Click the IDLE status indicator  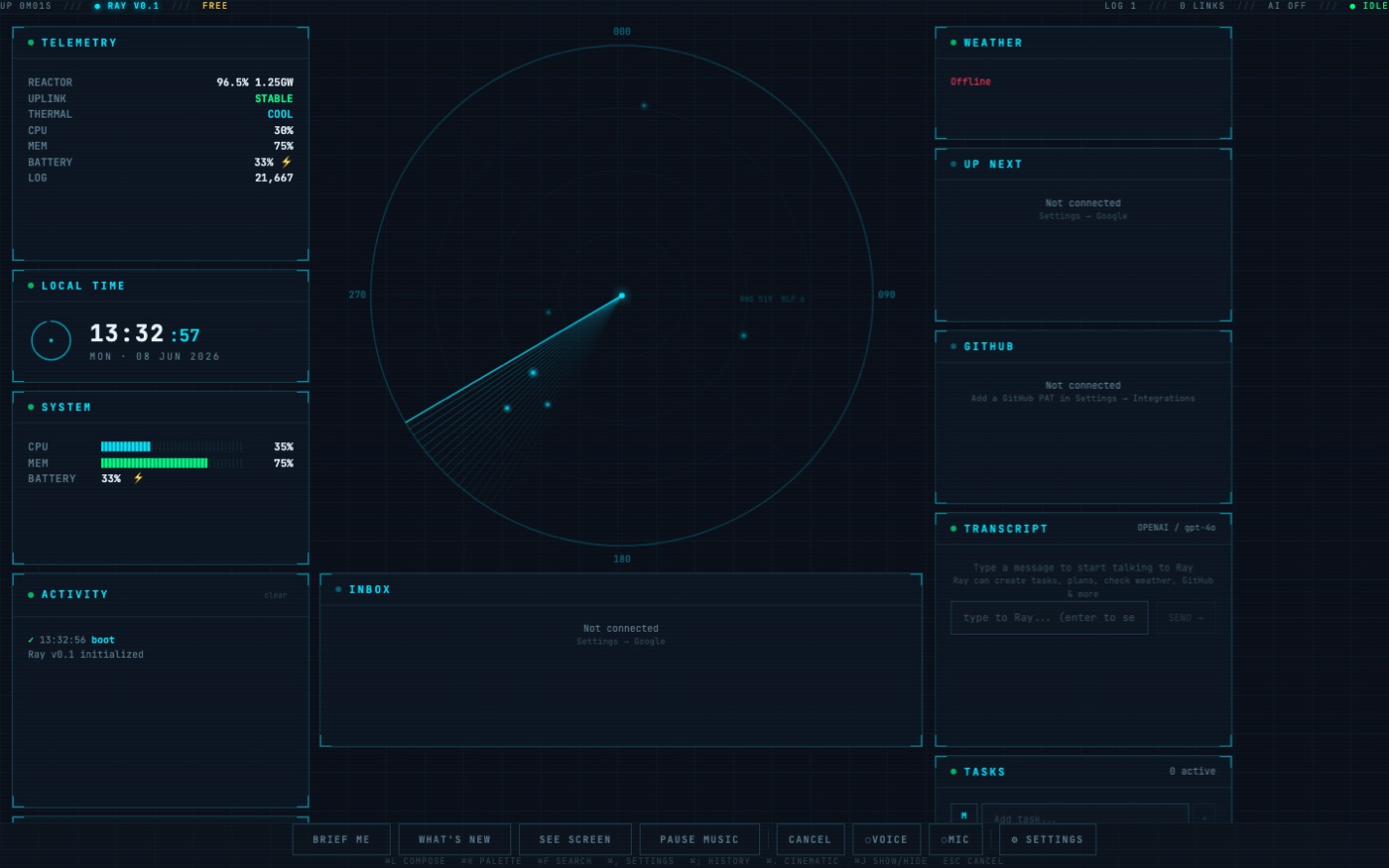tap(1369, 6)
